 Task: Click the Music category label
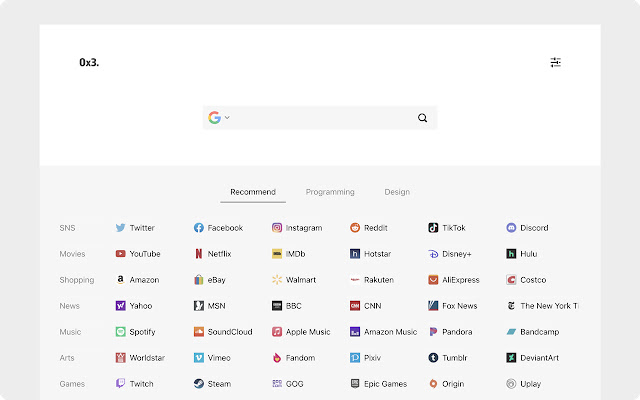point(70,332)
